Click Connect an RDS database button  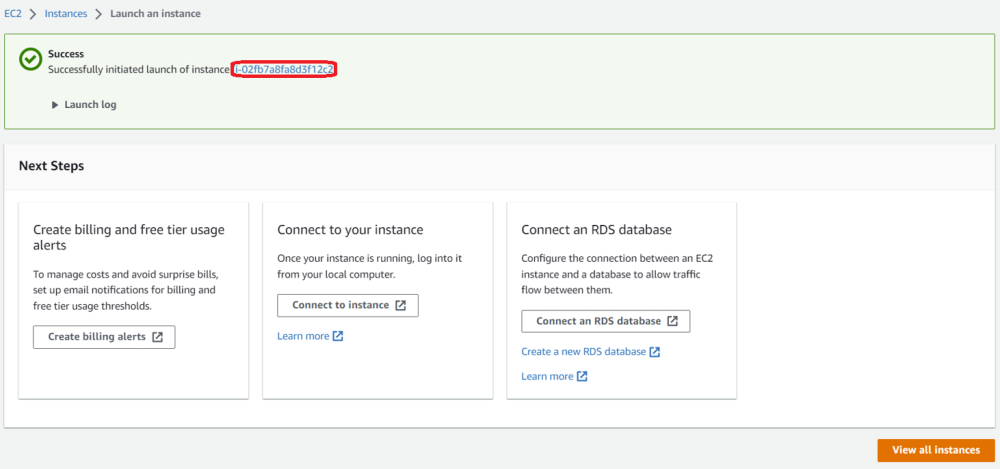(606, 321)
